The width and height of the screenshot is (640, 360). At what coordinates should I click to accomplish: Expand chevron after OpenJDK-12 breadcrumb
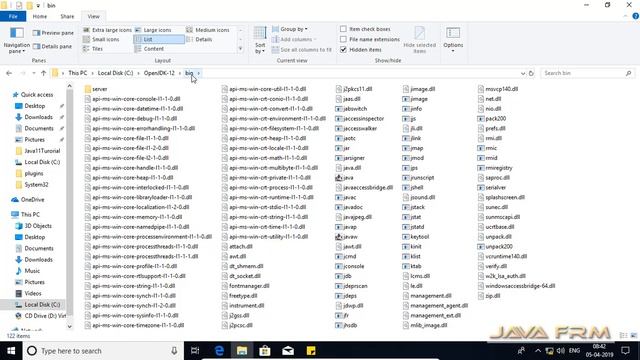[x=180, y=73]
